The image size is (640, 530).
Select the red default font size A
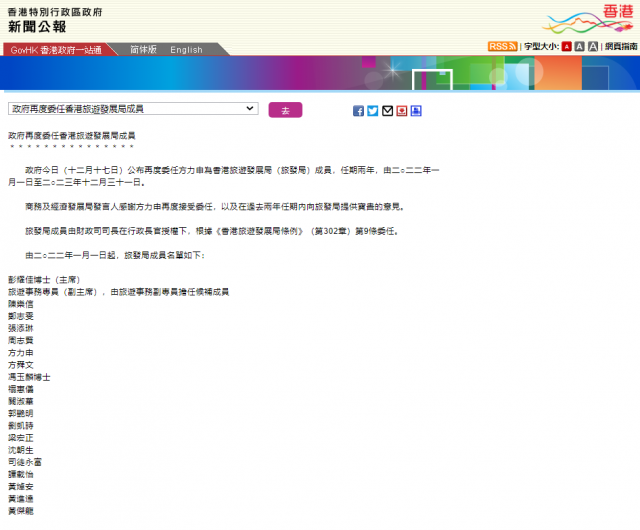pos(567,47)
